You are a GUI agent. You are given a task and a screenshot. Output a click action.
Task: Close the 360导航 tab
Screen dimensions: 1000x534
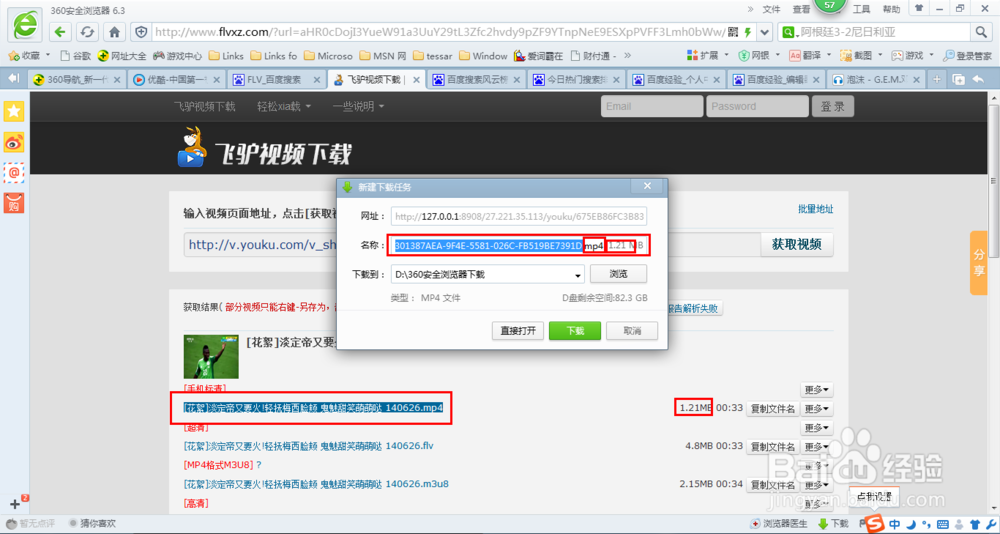tap(116, 80)
